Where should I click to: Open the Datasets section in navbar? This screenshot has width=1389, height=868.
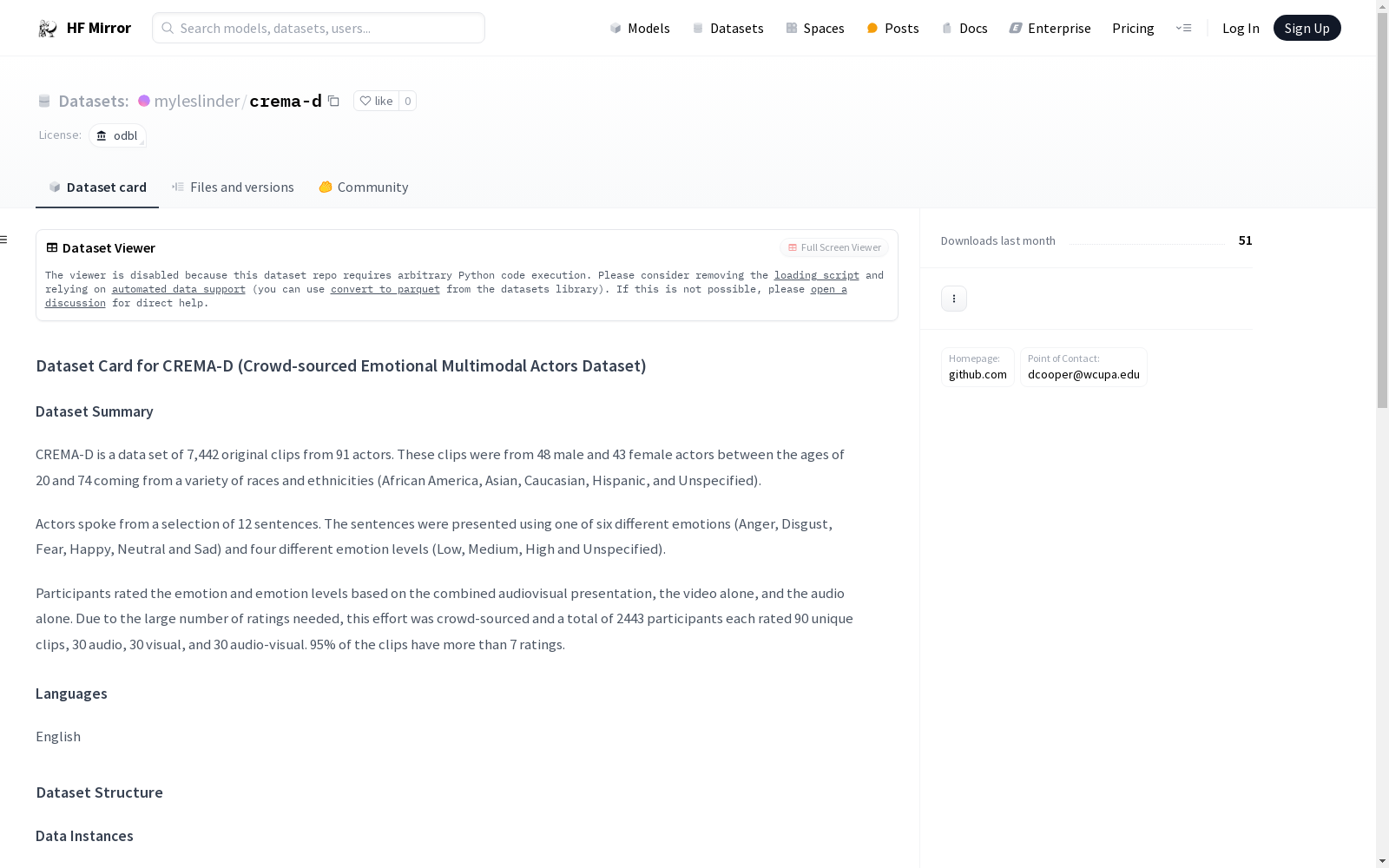coord(727,28)
